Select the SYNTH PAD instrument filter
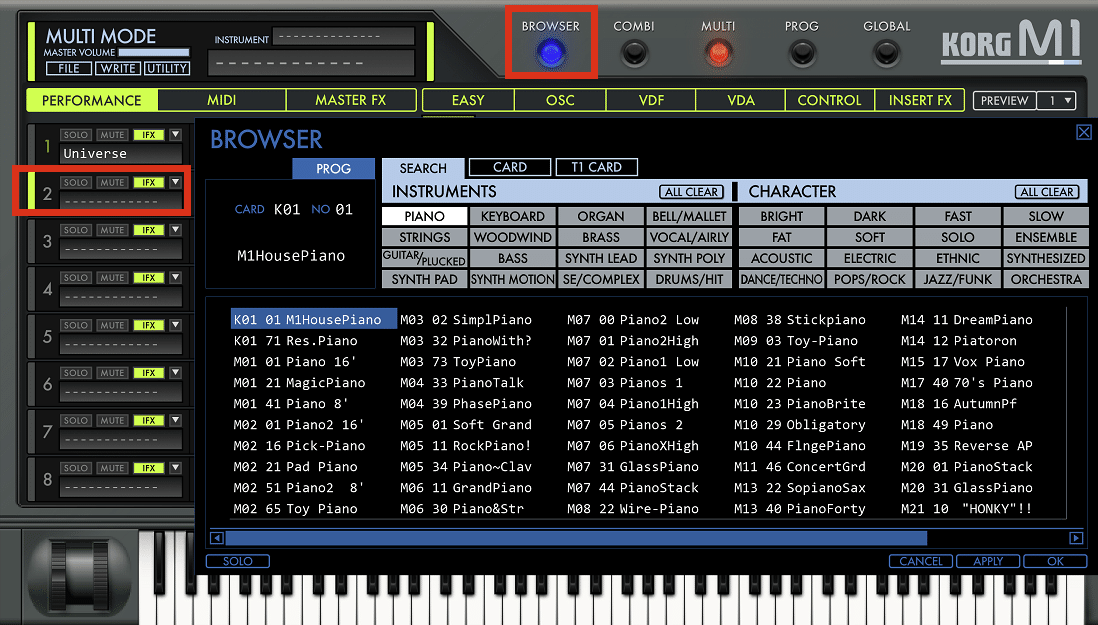Viewport: 1098px width, 625px height. (424, 279)
